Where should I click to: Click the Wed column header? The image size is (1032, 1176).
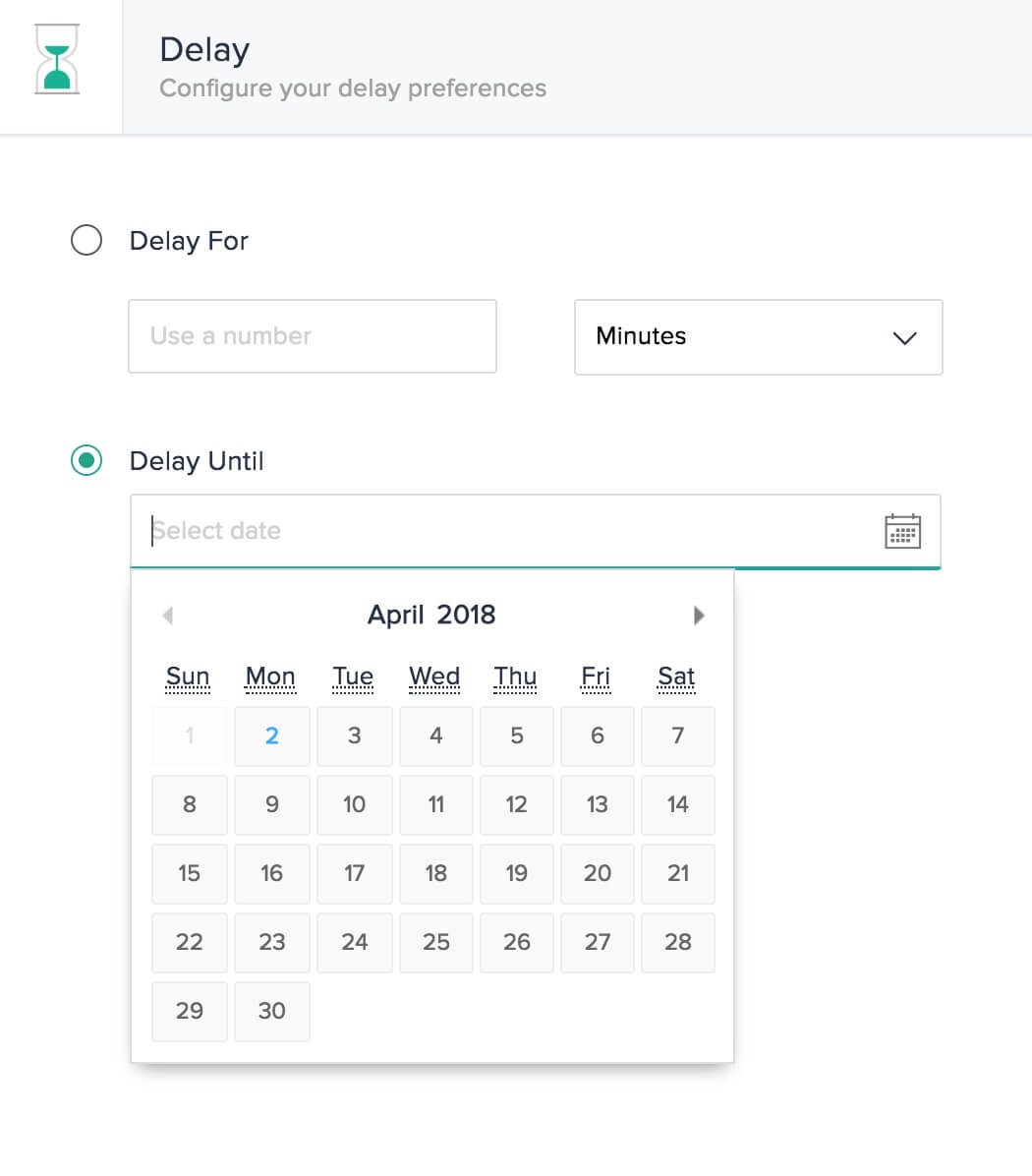coord(434,676)
